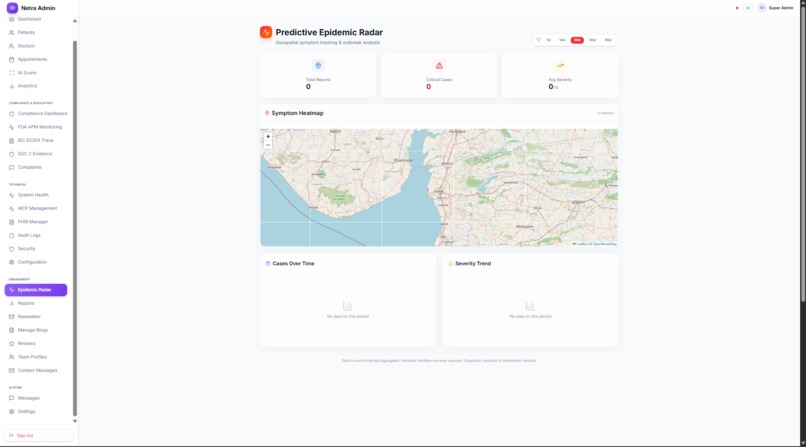Click the sidebar scroll-up arrow
The image size is (806, 447).
pos(75,21)
